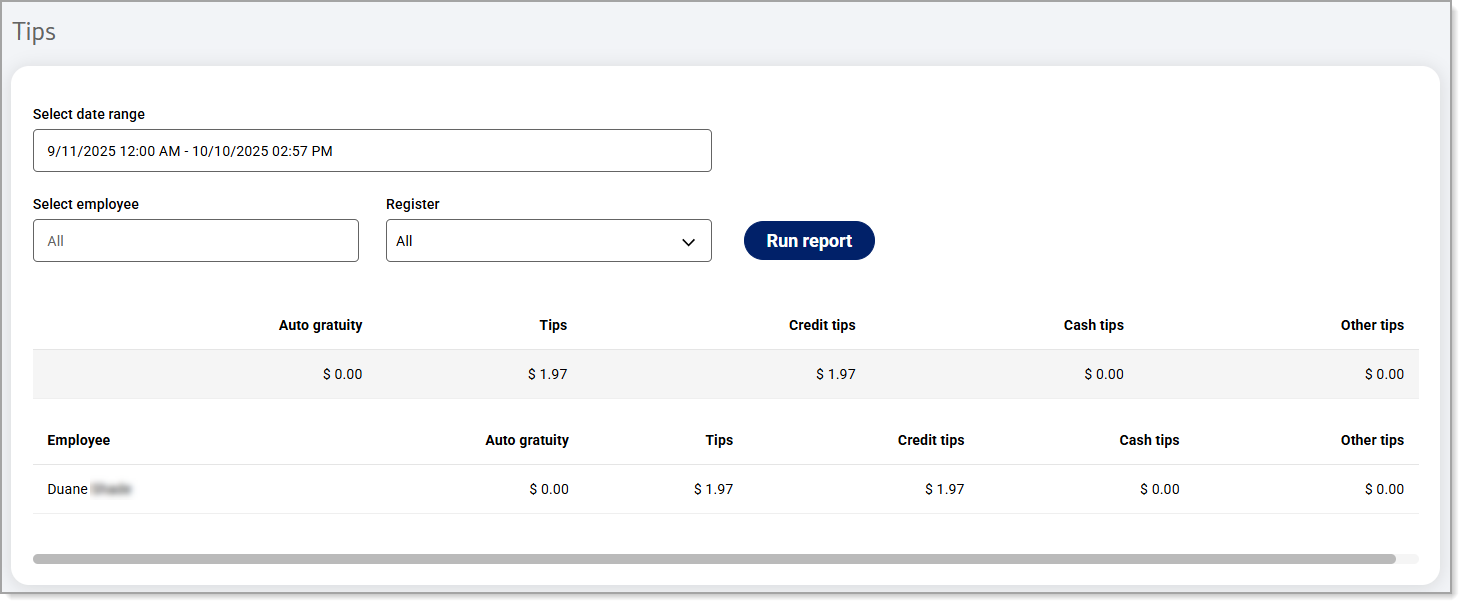Click the Select date range field
Image resolution: width=1464 pixels, height=606 pixels.
[372, 151]
